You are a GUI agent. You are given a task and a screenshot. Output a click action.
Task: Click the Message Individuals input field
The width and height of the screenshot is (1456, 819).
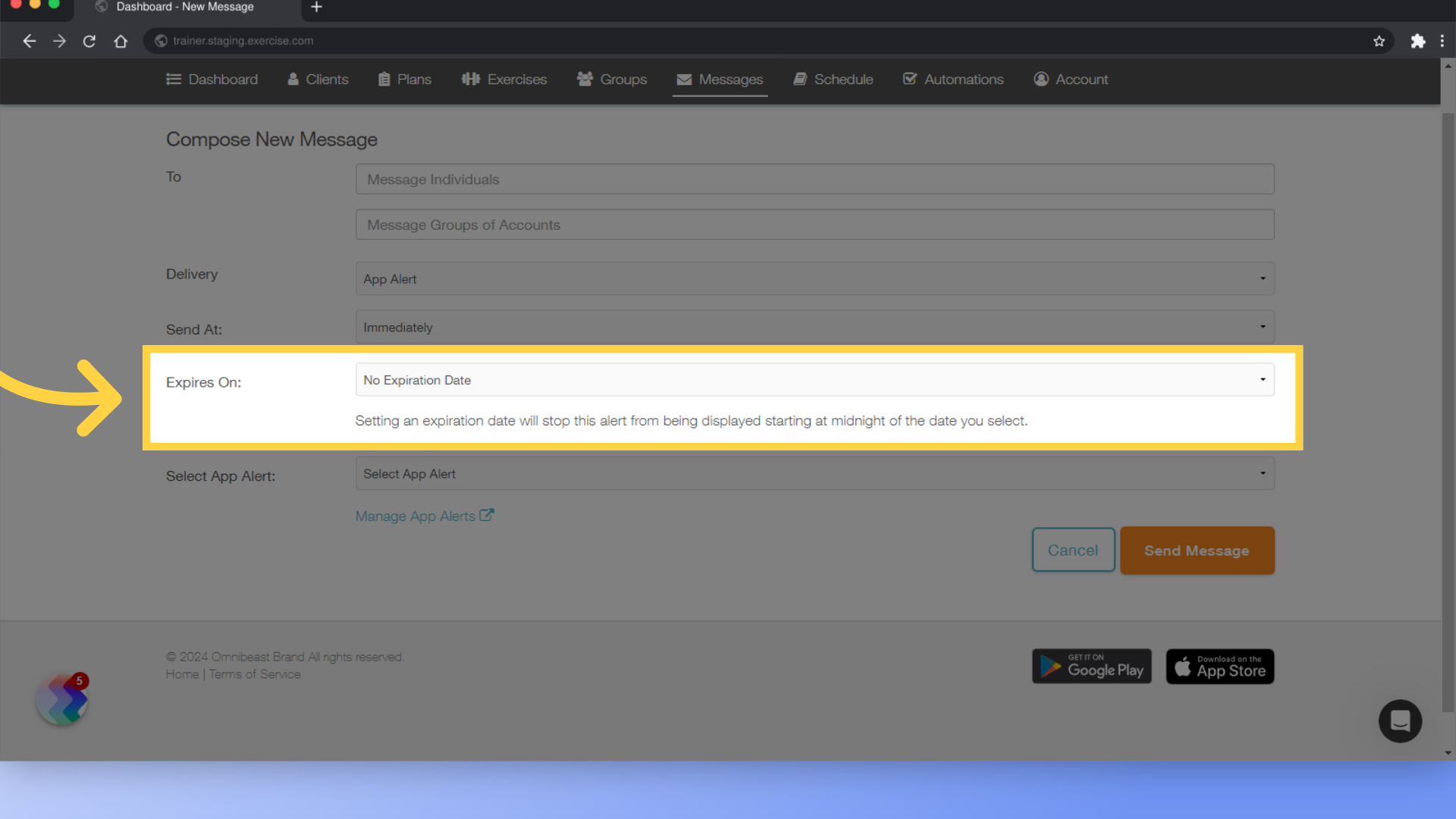coord(815,179)
